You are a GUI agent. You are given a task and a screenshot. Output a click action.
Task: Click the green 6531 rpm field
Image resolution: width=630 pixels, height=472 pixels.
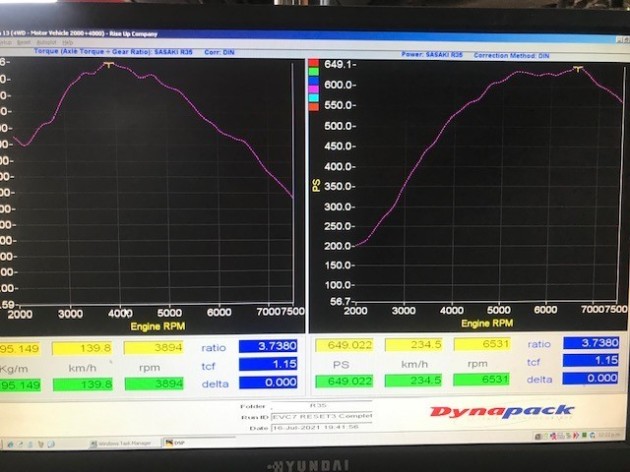click(x=481, y=379)
